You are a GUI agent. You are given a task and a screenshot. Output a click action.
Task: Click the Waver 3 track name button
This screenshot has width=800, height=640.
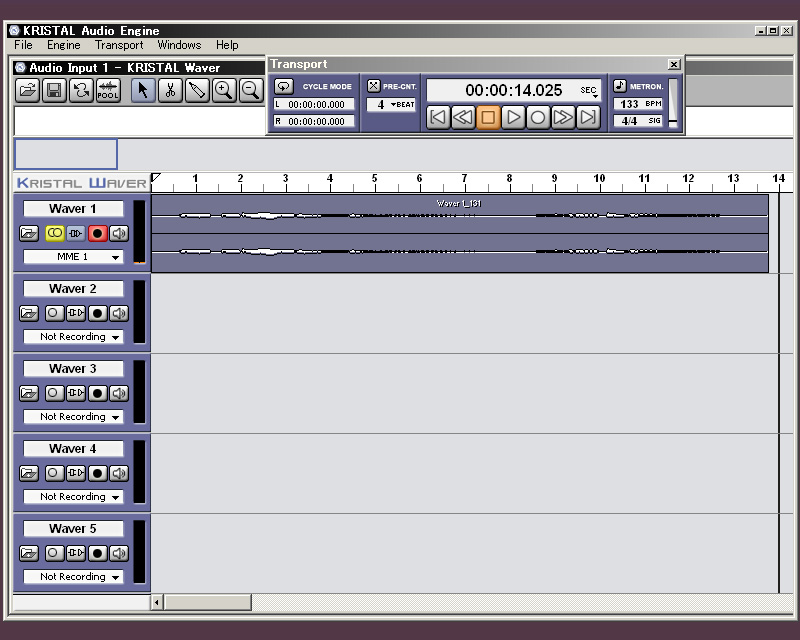tap(73, 369)
